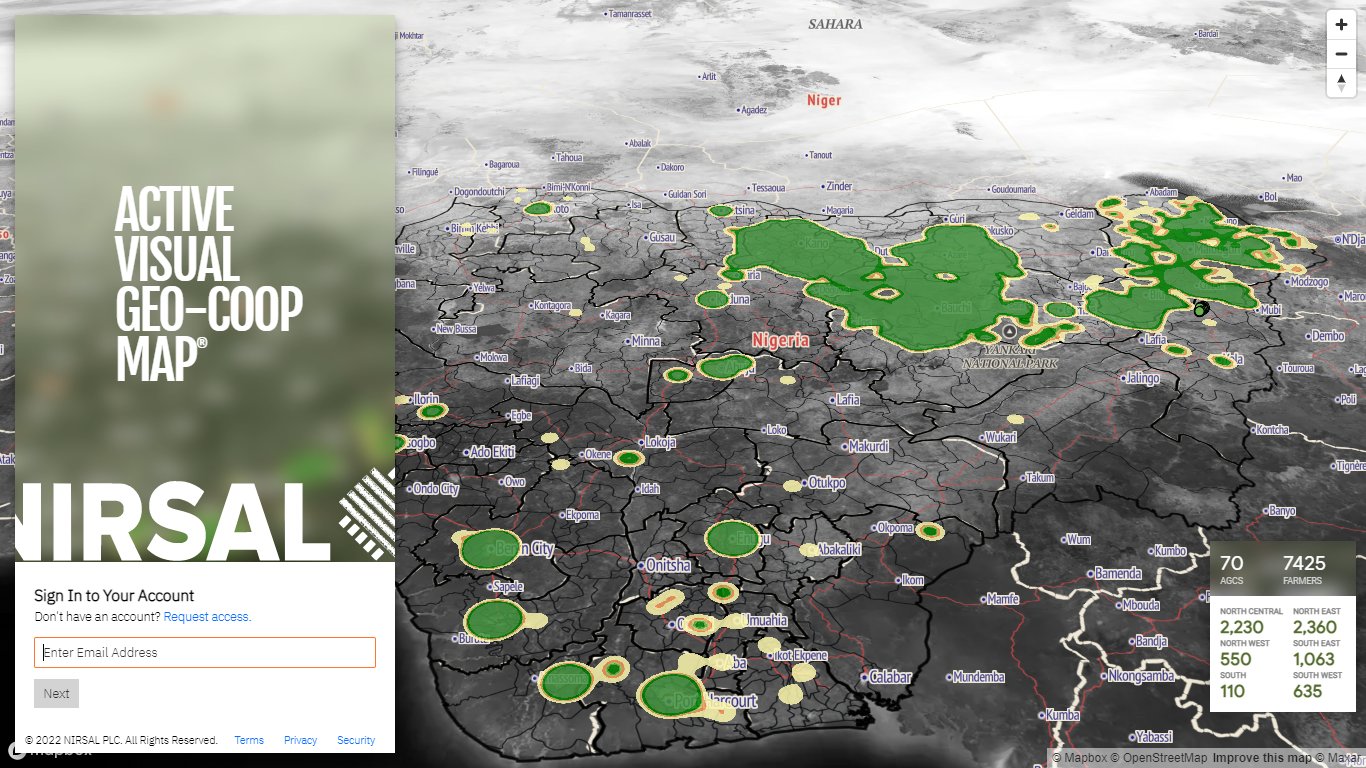Click the Enter Email Address input field
The height and width of the screenshot is (768, 1366).
205,652
